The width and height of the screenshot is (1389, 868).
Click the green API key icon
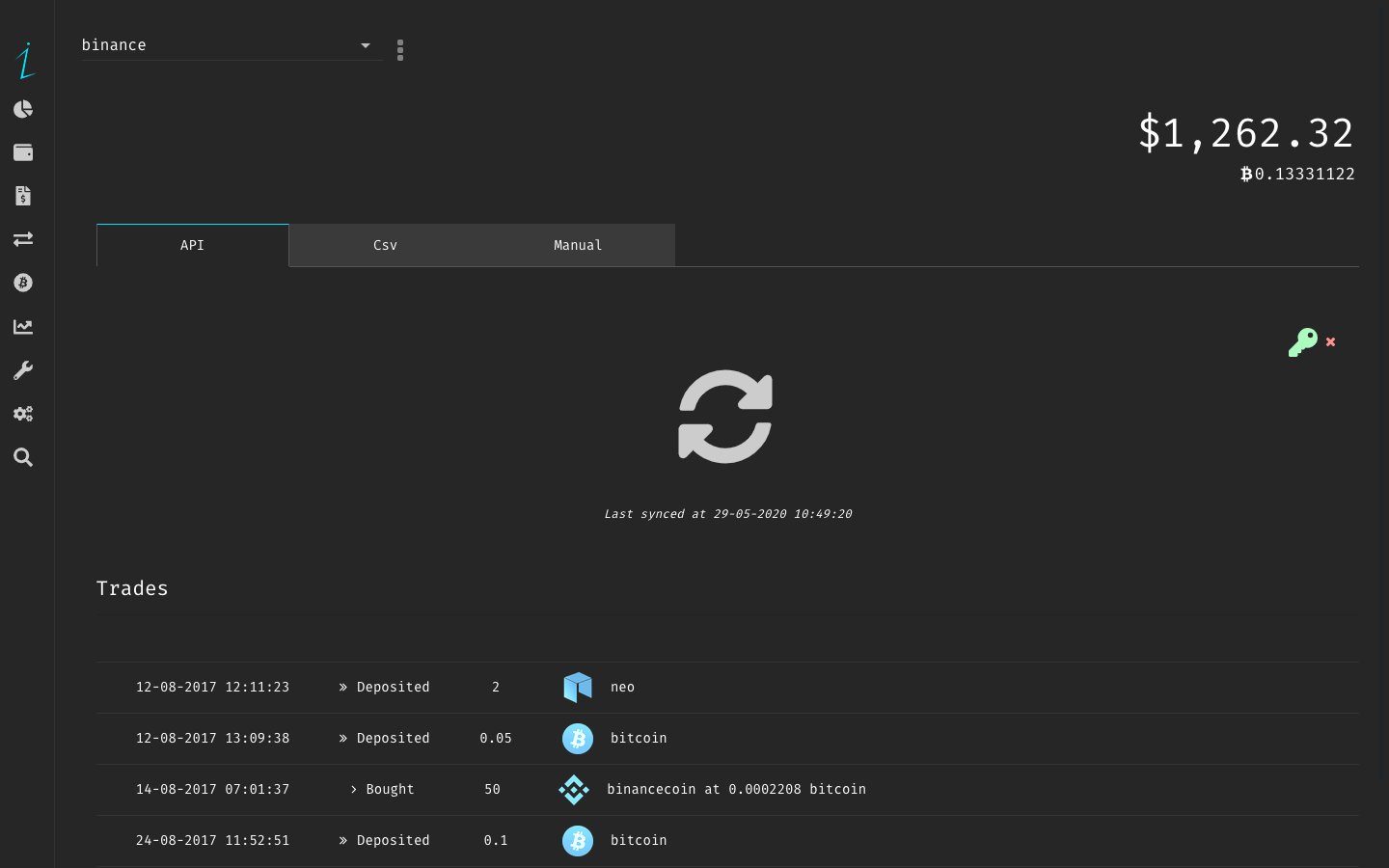click(x=1303, y=341)
